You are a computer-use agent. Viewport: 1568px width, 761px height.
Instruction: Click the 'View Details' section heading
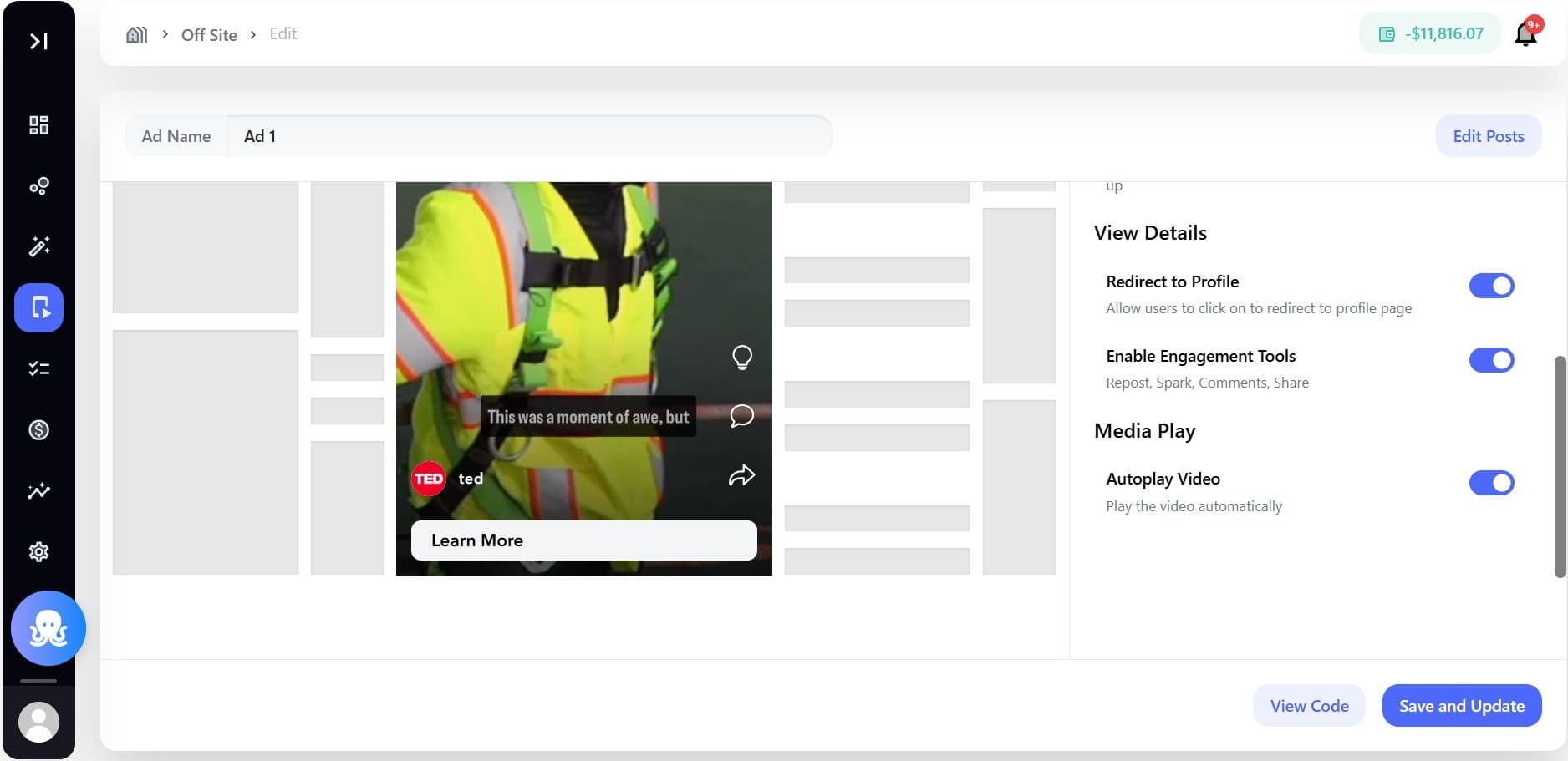tap(1150, 233)
